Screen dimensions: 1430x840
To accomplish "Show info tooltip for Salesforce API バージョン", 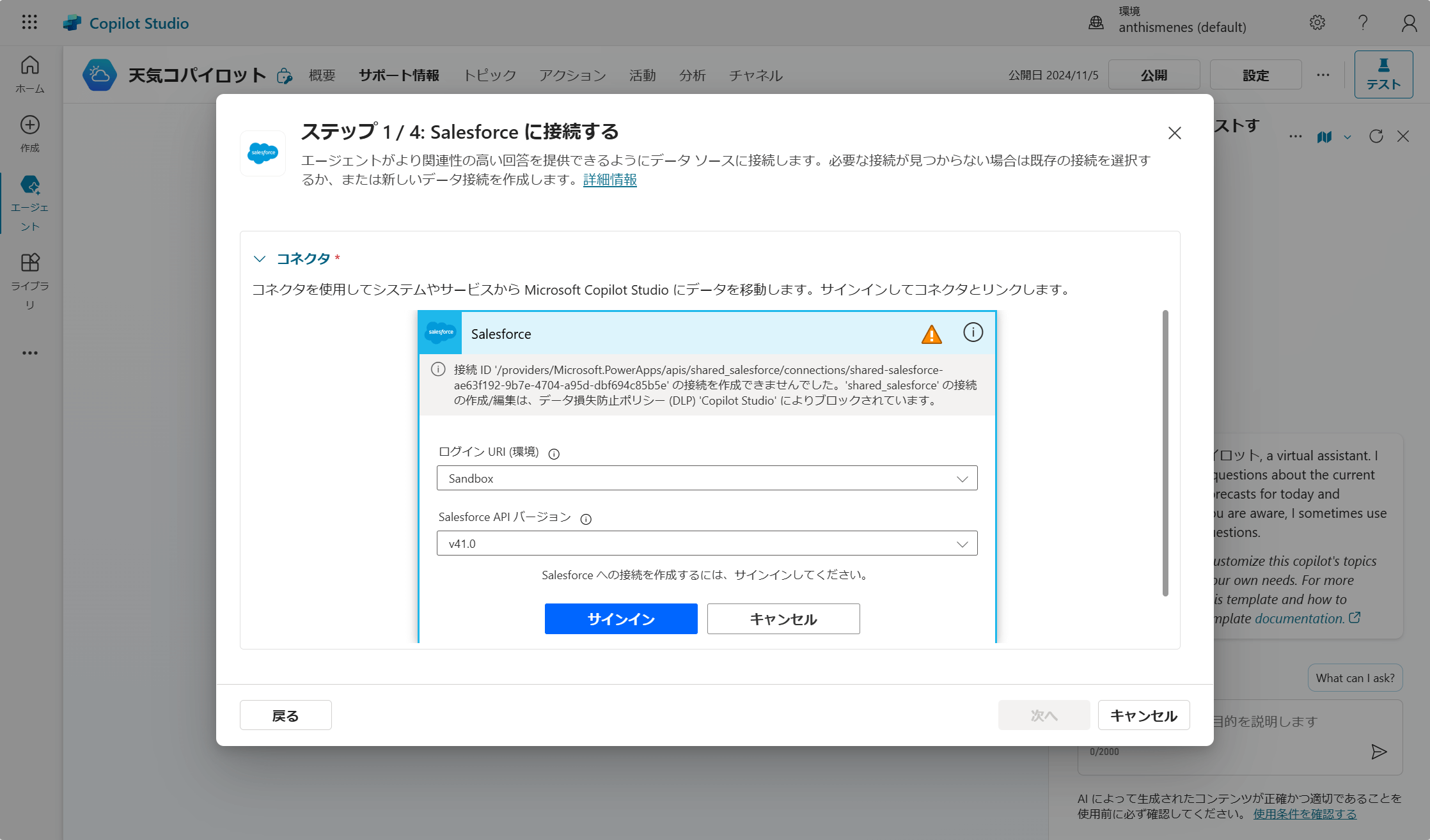I will (586, 519).
